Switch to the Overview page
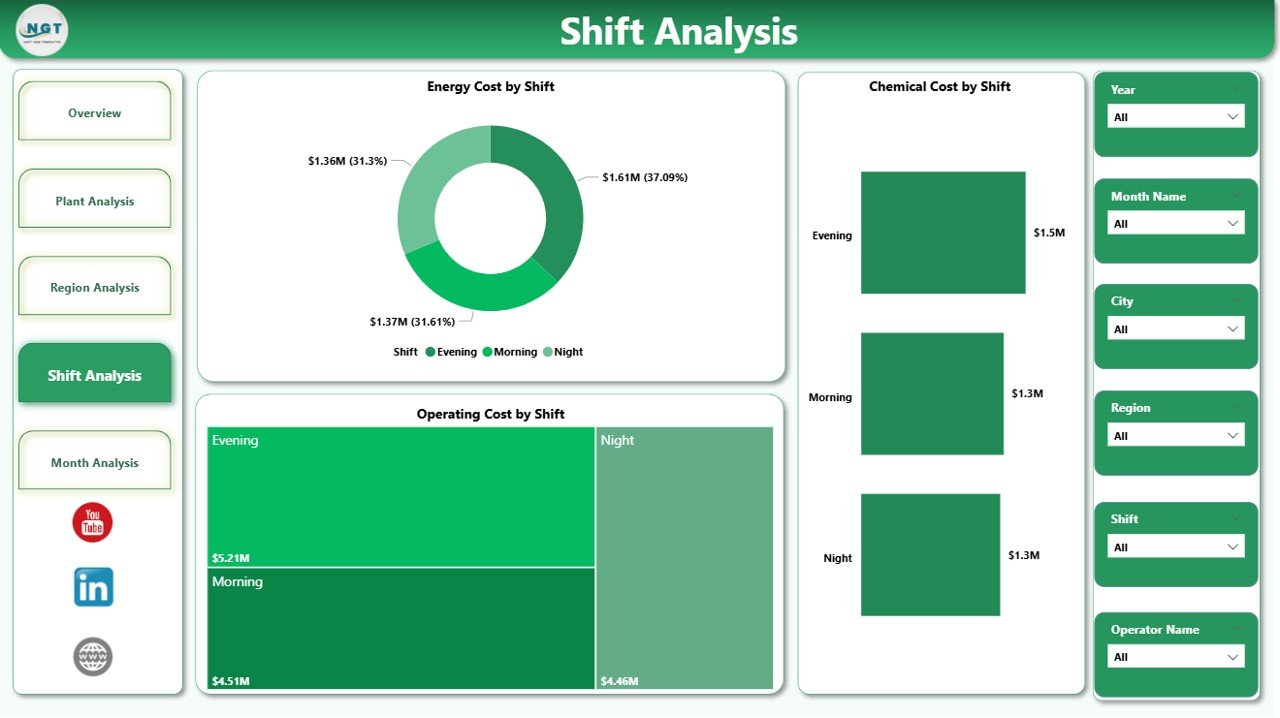1280x718 pixels. 94,112
